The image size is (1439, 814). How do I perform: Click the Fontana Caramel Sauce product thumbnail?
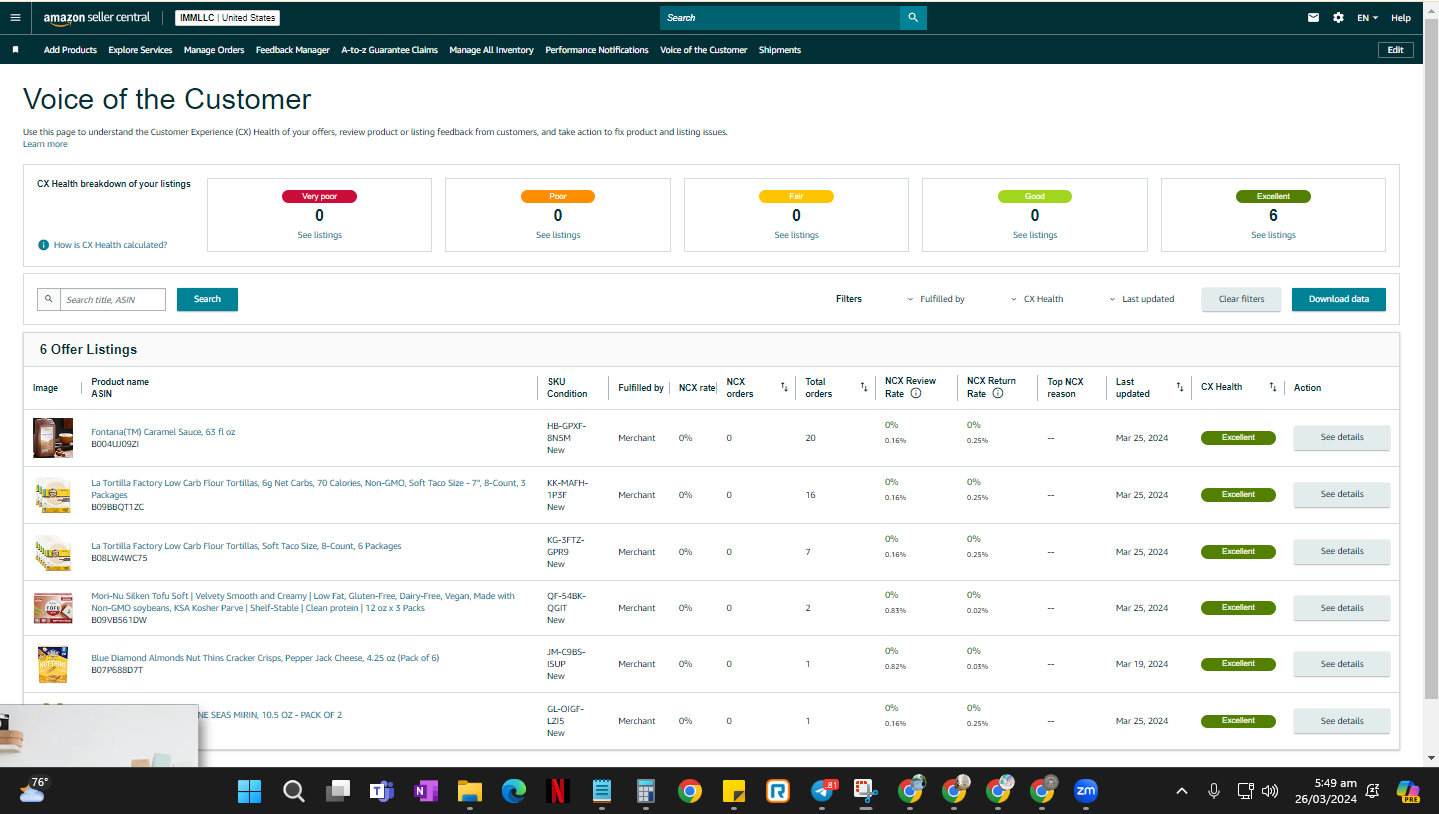[x=53, y=438]
